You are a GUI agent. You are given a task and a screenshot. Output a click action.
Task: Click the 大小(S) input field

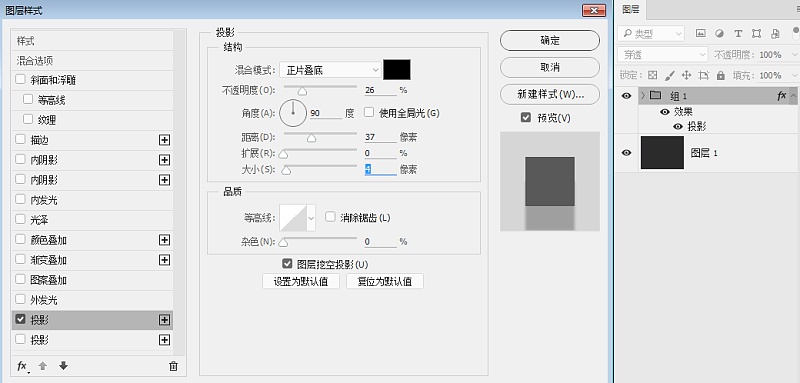380,169
